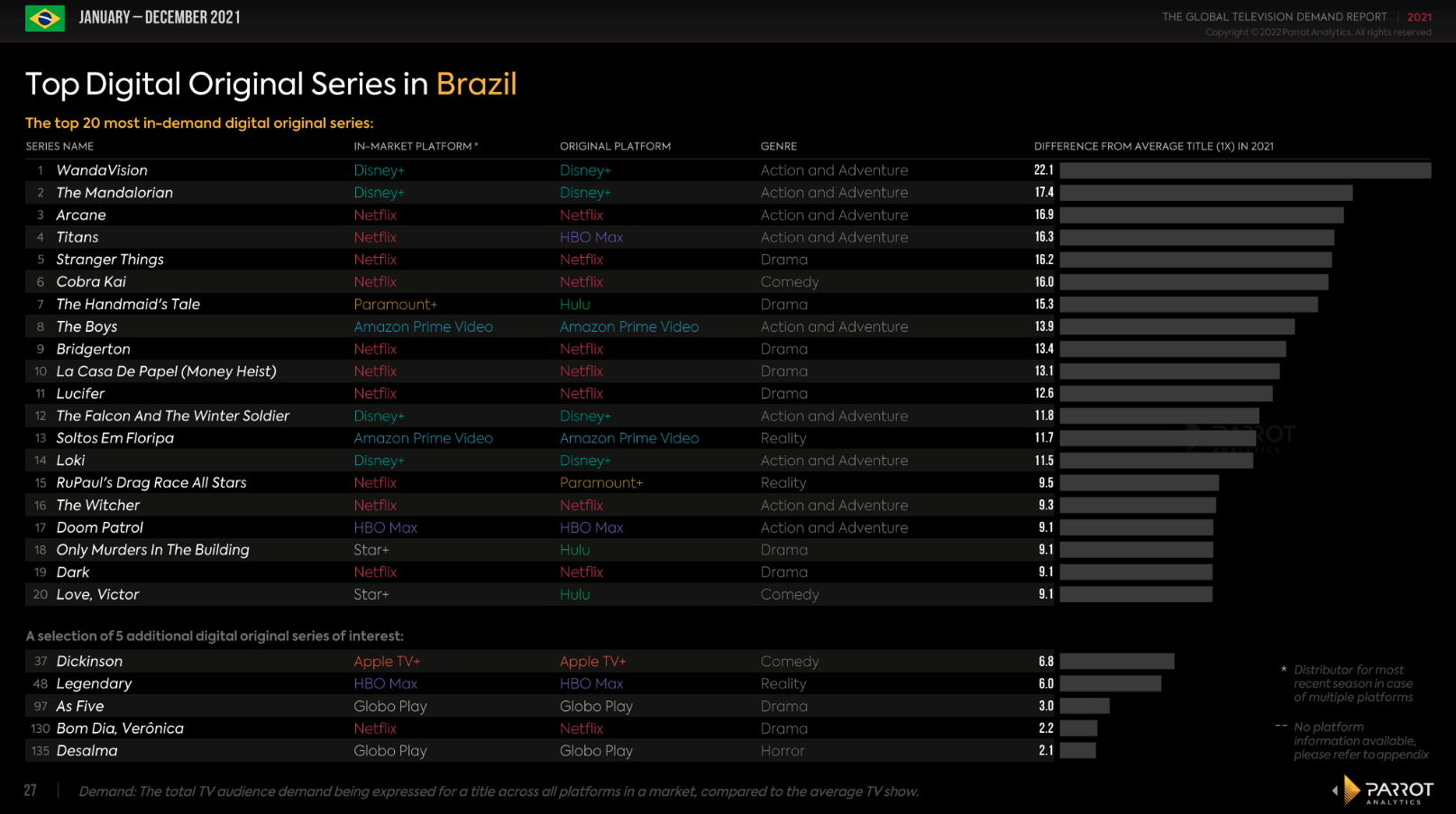Click the page number 27
The width and height of the screenshot is (1456, 814).
(x=31, y=791)
